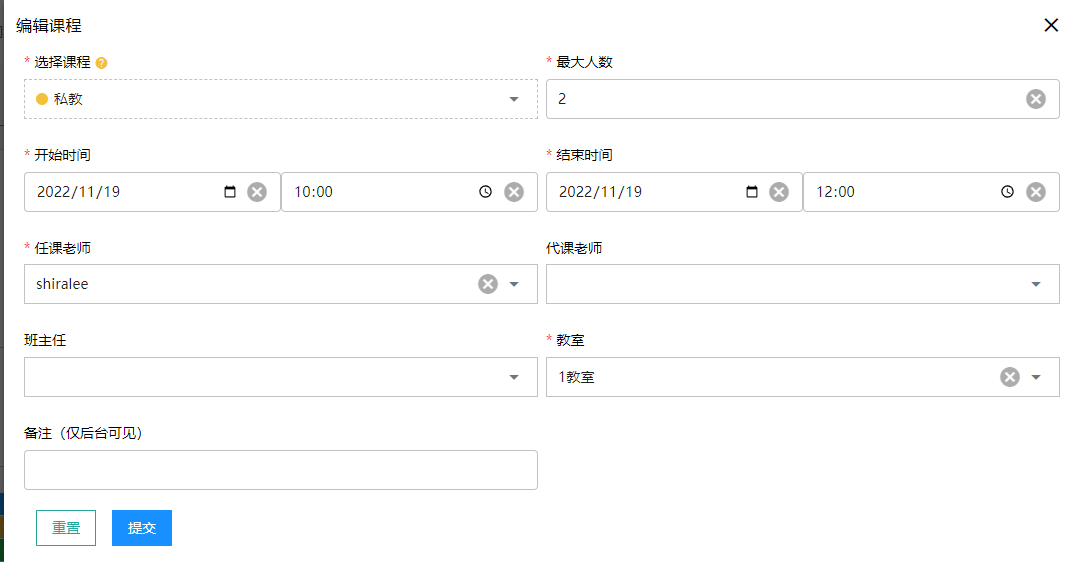Submit the form with 提交

pos(142,528)
